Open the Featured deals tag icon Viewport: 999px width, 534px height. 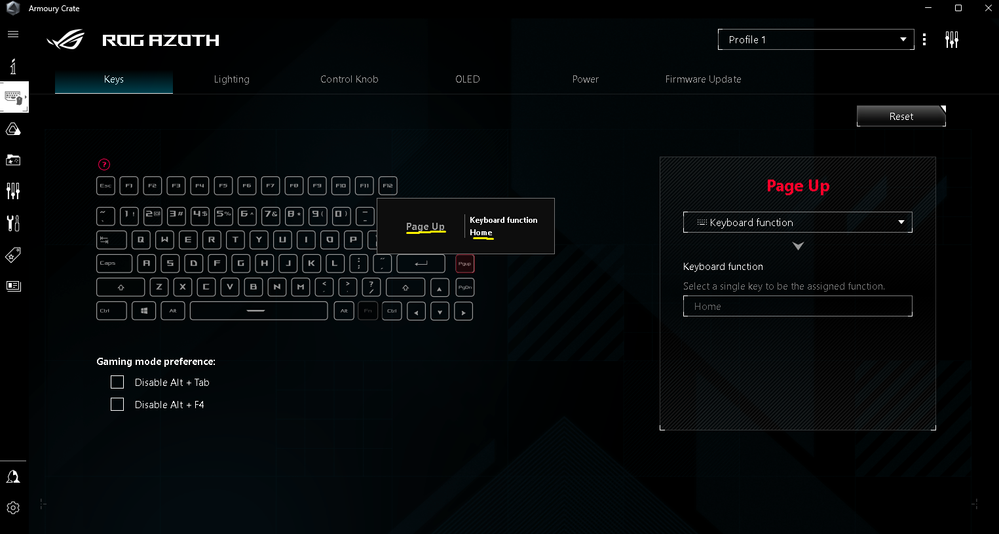pos(13,255)
